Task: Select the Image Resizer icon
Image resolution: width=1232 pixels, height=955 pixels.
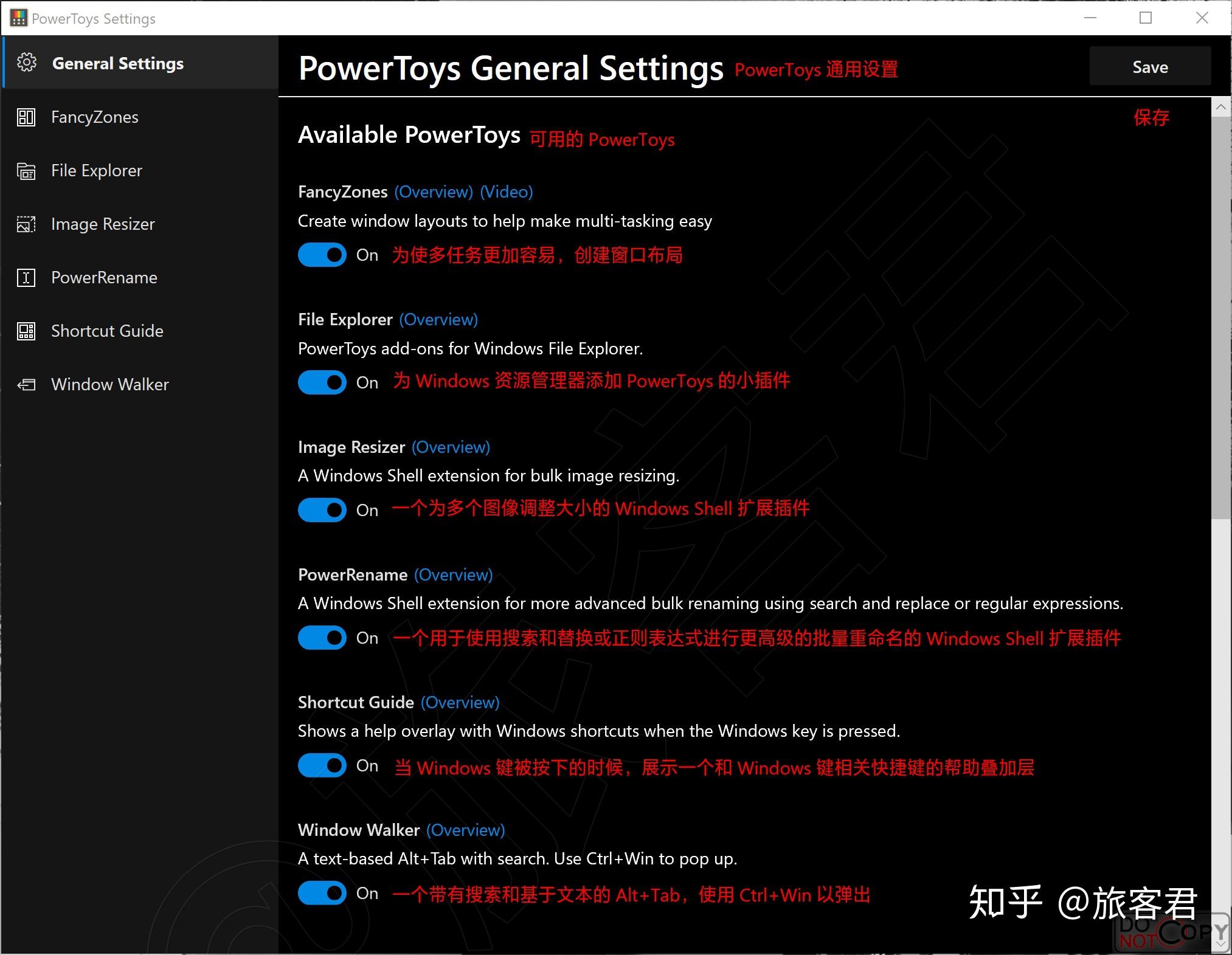Action: 26,224
